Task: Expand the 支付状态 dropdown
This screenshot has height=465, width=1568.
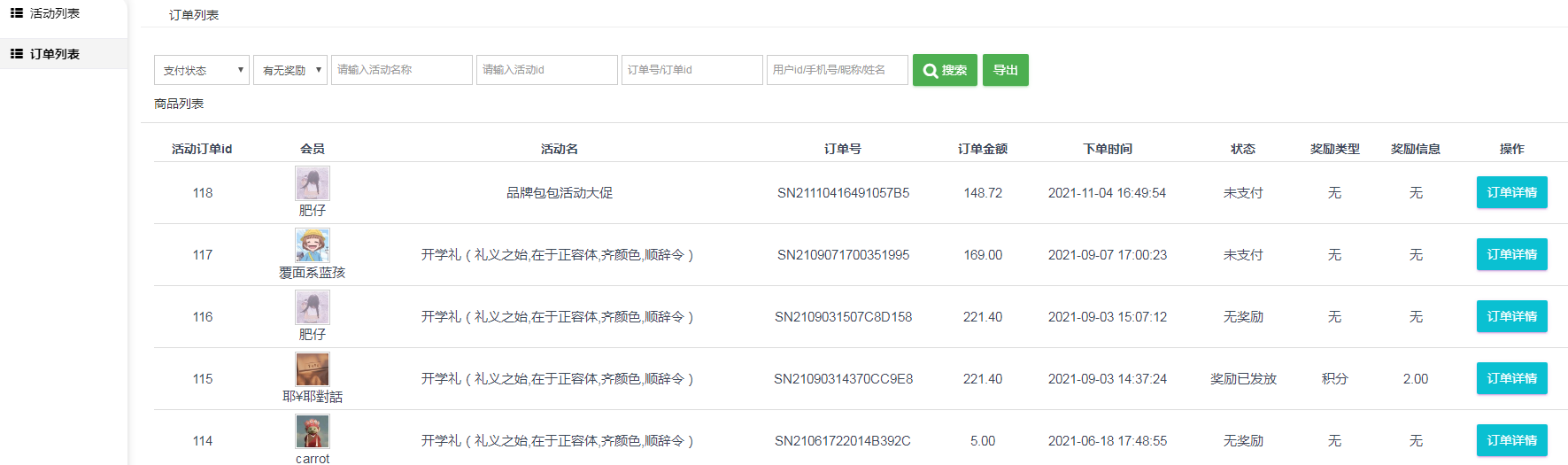Action: tap(202, 70)
